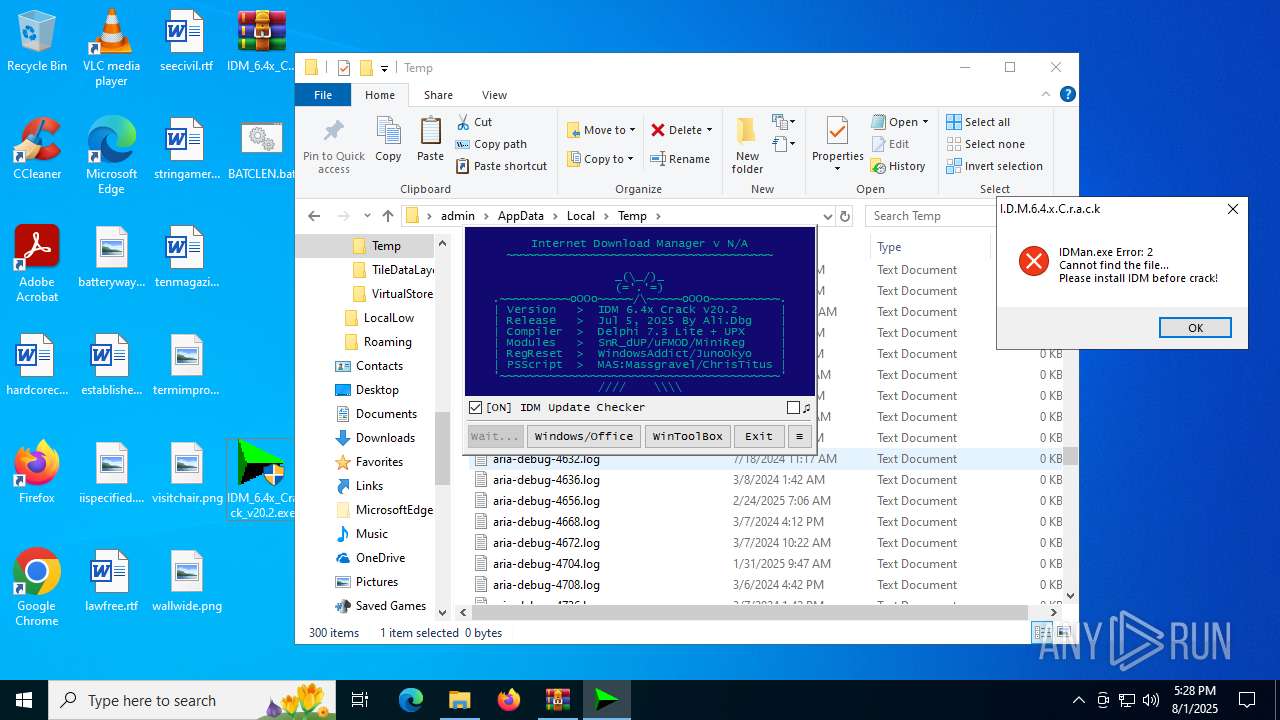Image resolution: width=1280 pixels, height=720 pixels.
Task: Open CCleaner desktop shortcut
Action: 37,149
